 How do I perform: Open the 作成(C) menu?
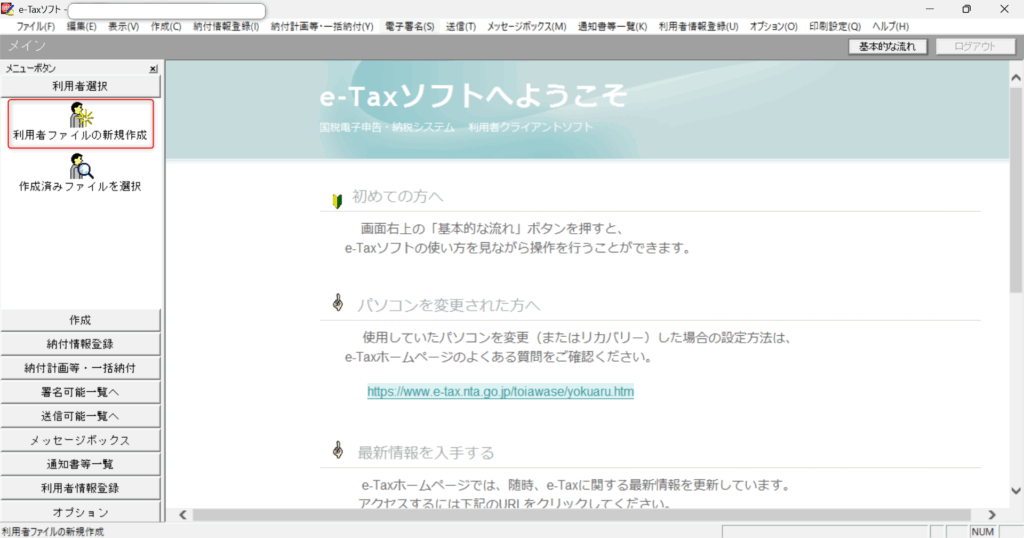(166, 27)
